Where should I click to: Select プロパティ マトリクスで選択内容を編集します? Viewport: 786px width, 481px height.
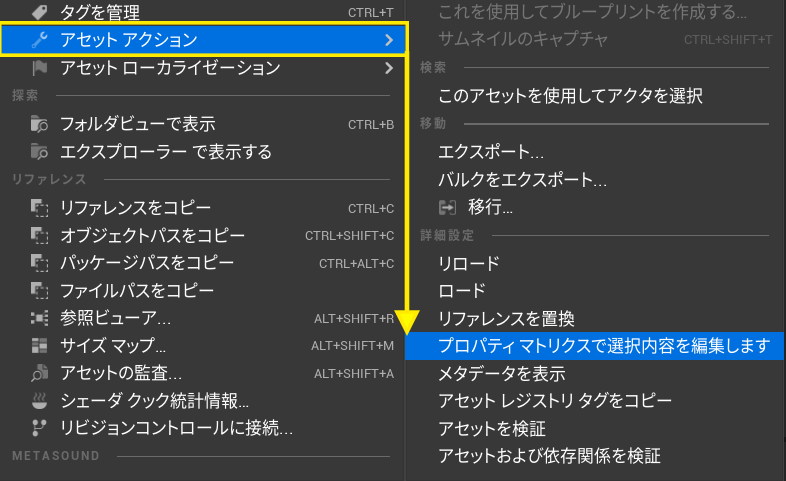click(595, 346)
